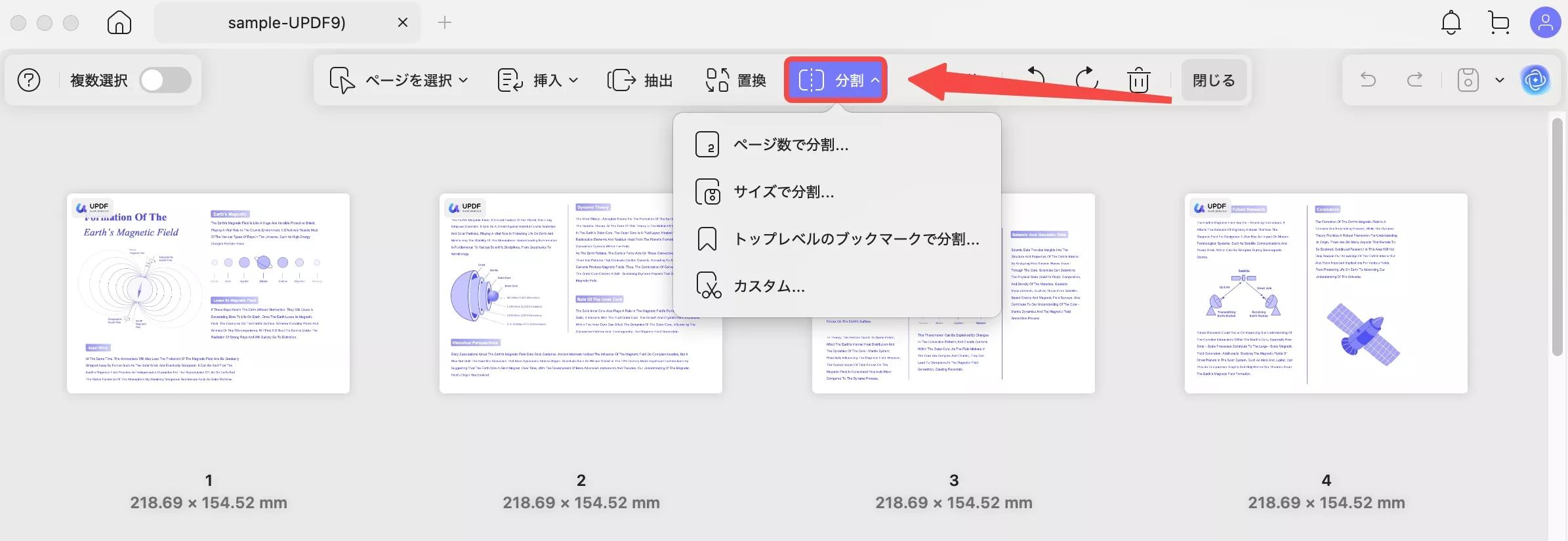Choose ページ数で分割...

pos(837,144)
